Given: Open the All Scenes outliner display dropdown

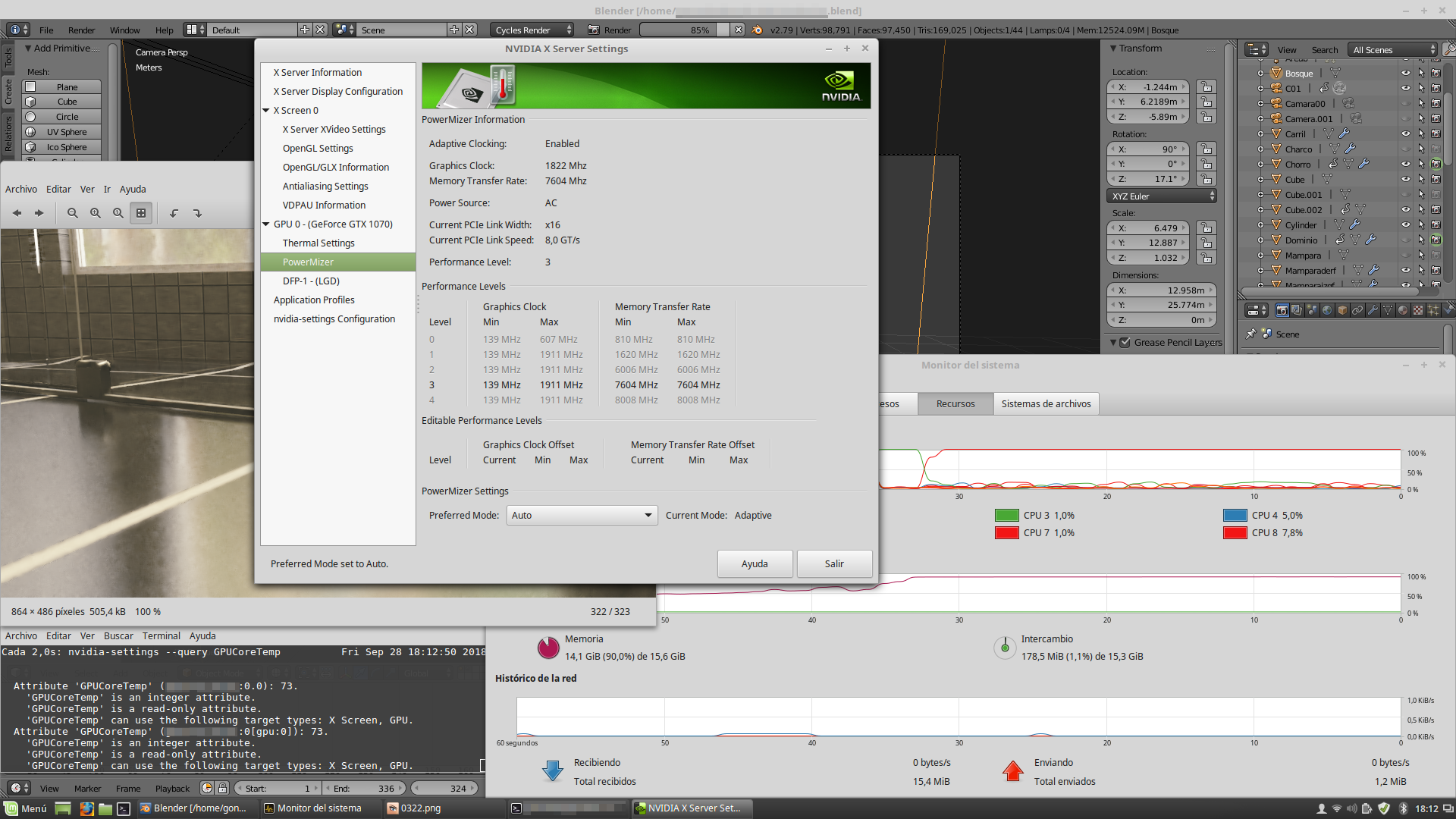Looking at the screenshot, I should point(1392,50).
